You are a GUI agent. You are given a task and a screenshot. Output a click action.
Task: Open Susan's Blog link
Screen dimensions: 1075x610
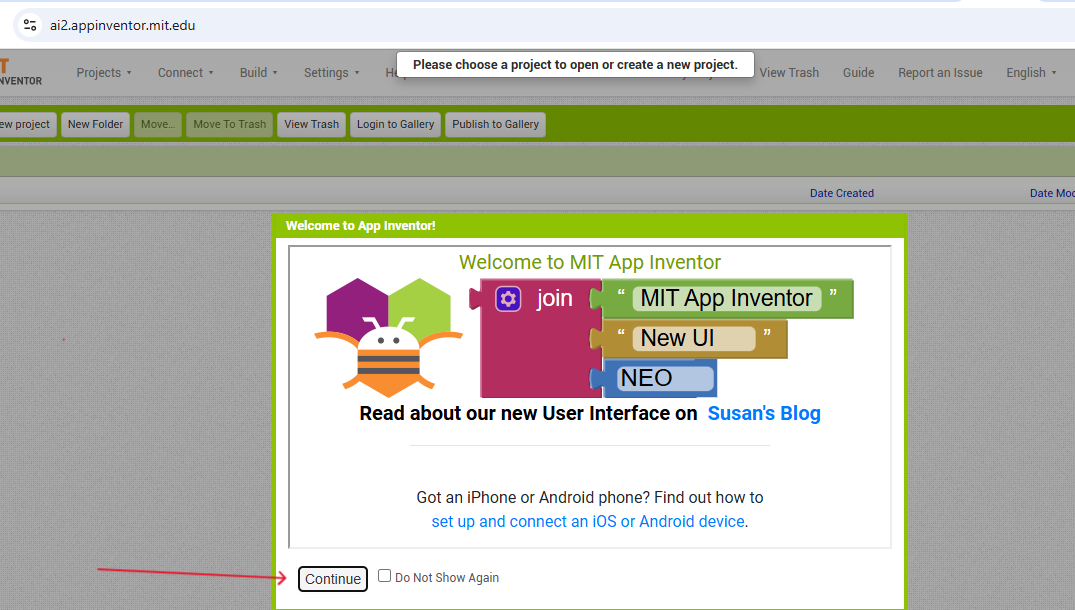(x=764, y=413)
